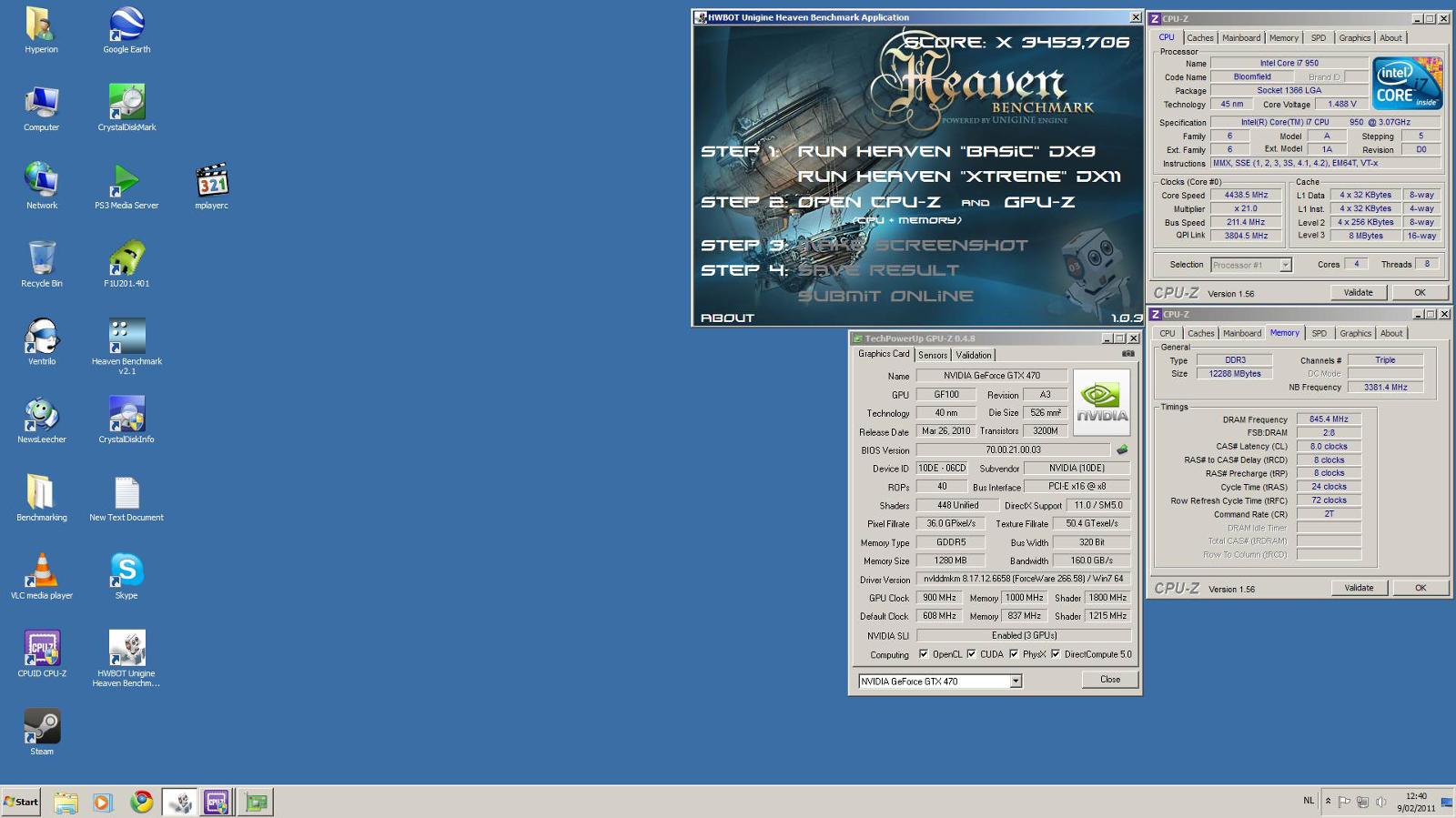Open the Google Earth desktop icon
The image size is (1456, 818).
coord(126,30)
